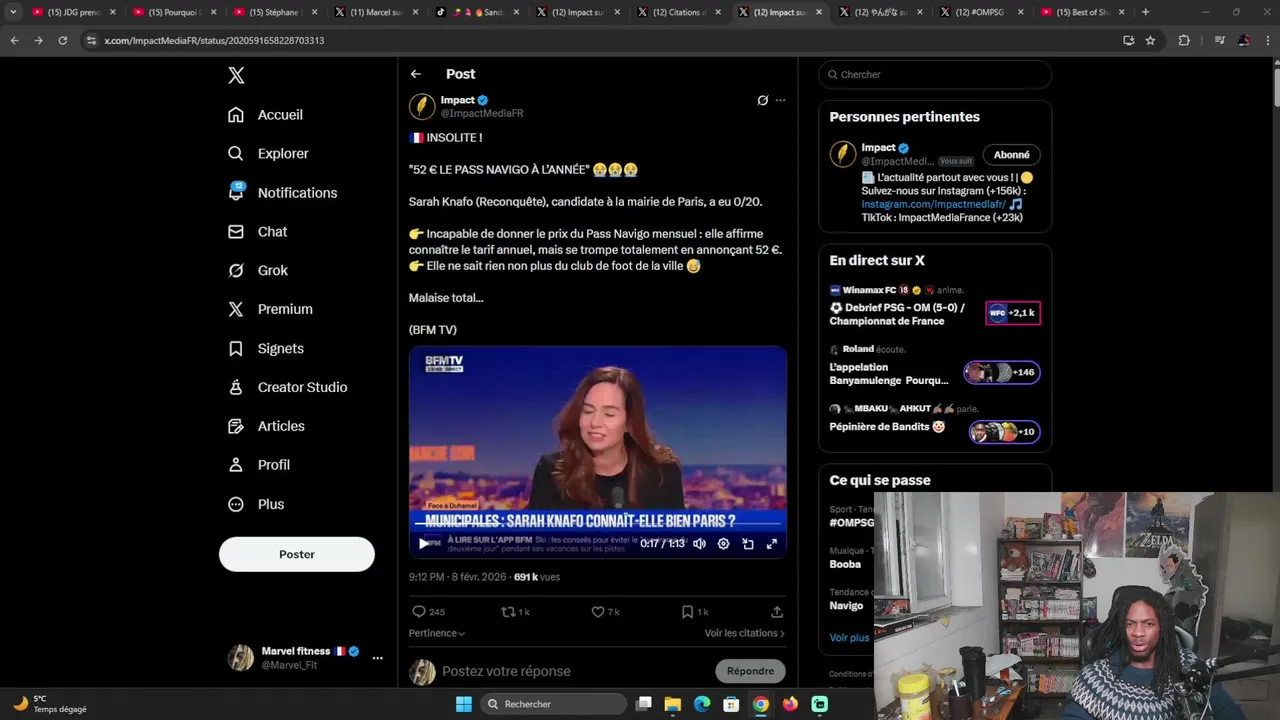Image resolution: width=1280 pixels, height=720 pixels.
Task: Open Grok from the sidebar
Action: coord(257,271)
